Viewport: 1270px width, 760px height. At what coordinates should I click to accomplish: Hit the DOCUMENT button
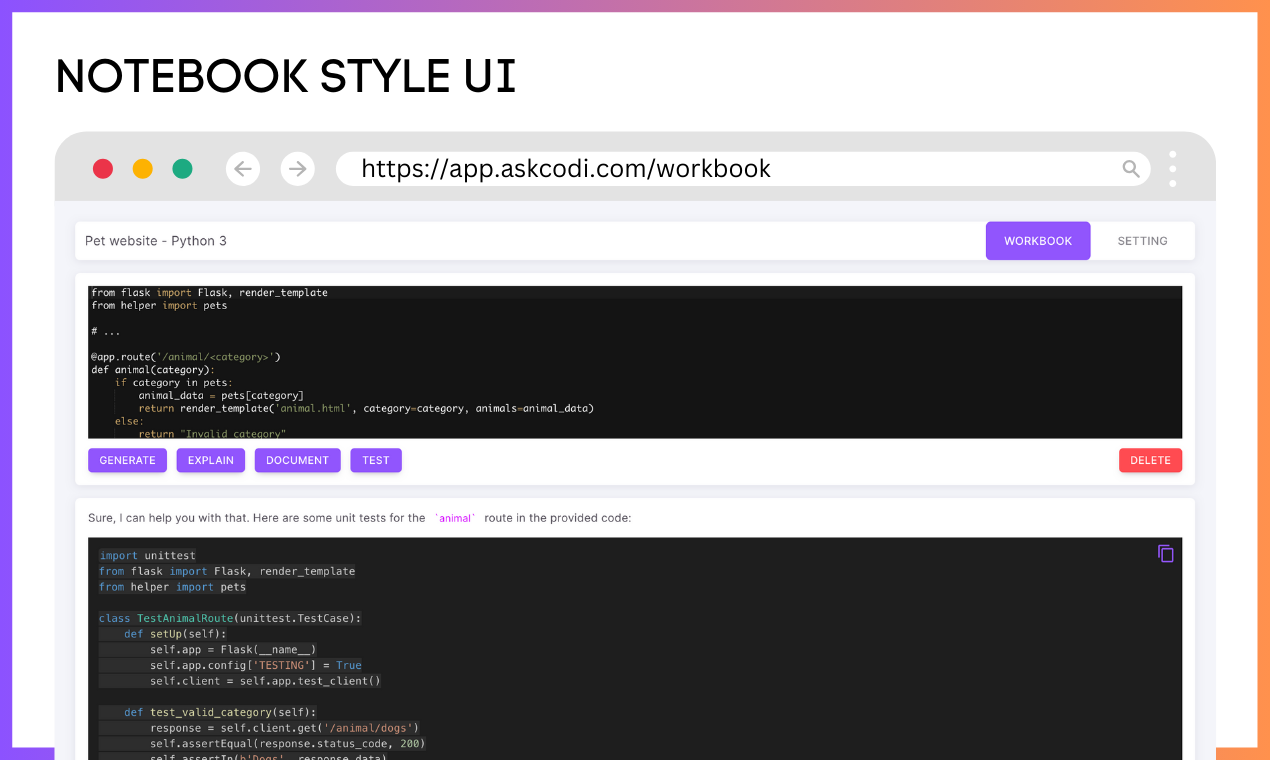click(297, 460)
